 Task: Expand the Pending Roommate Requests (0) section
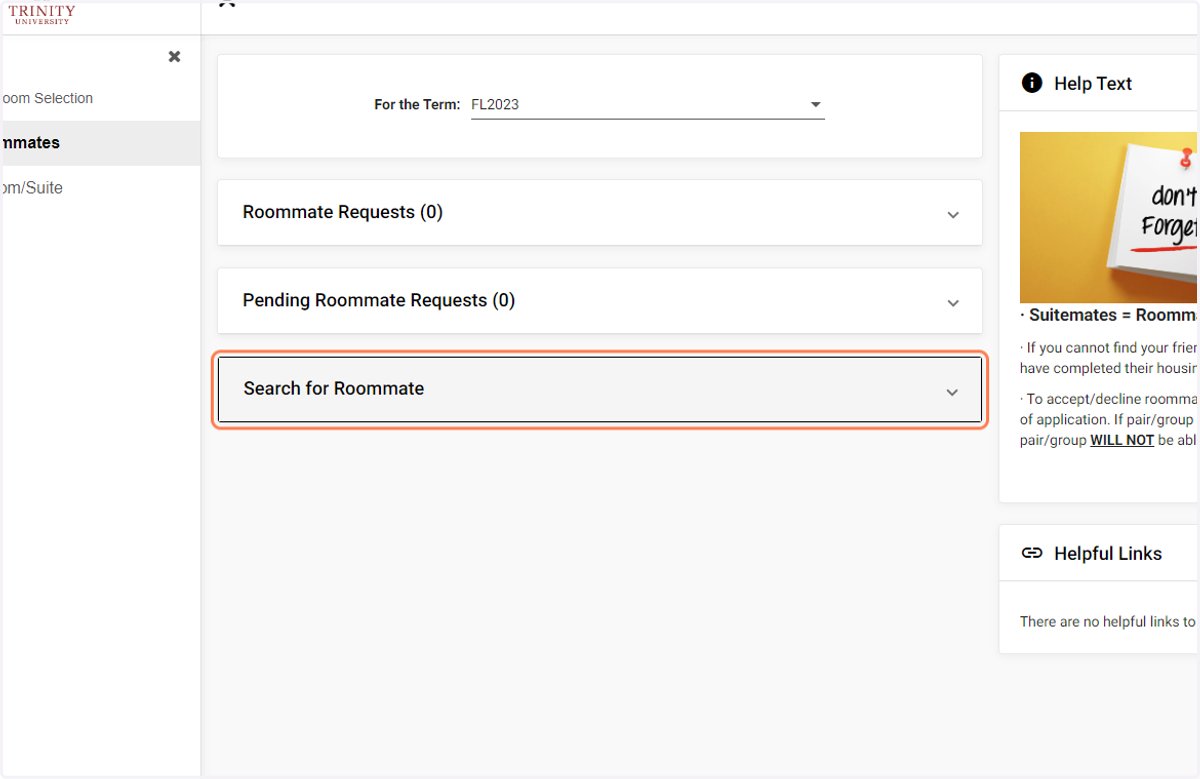[600, 300]
